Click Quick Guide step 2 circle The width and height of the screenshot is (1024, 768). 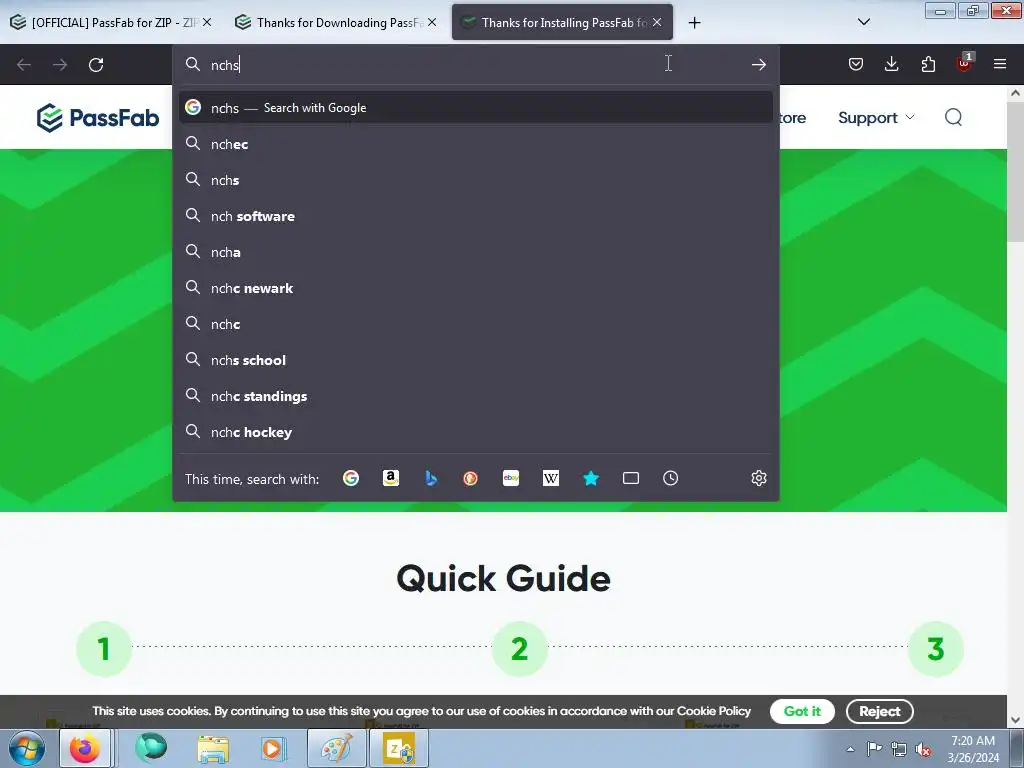520,649
